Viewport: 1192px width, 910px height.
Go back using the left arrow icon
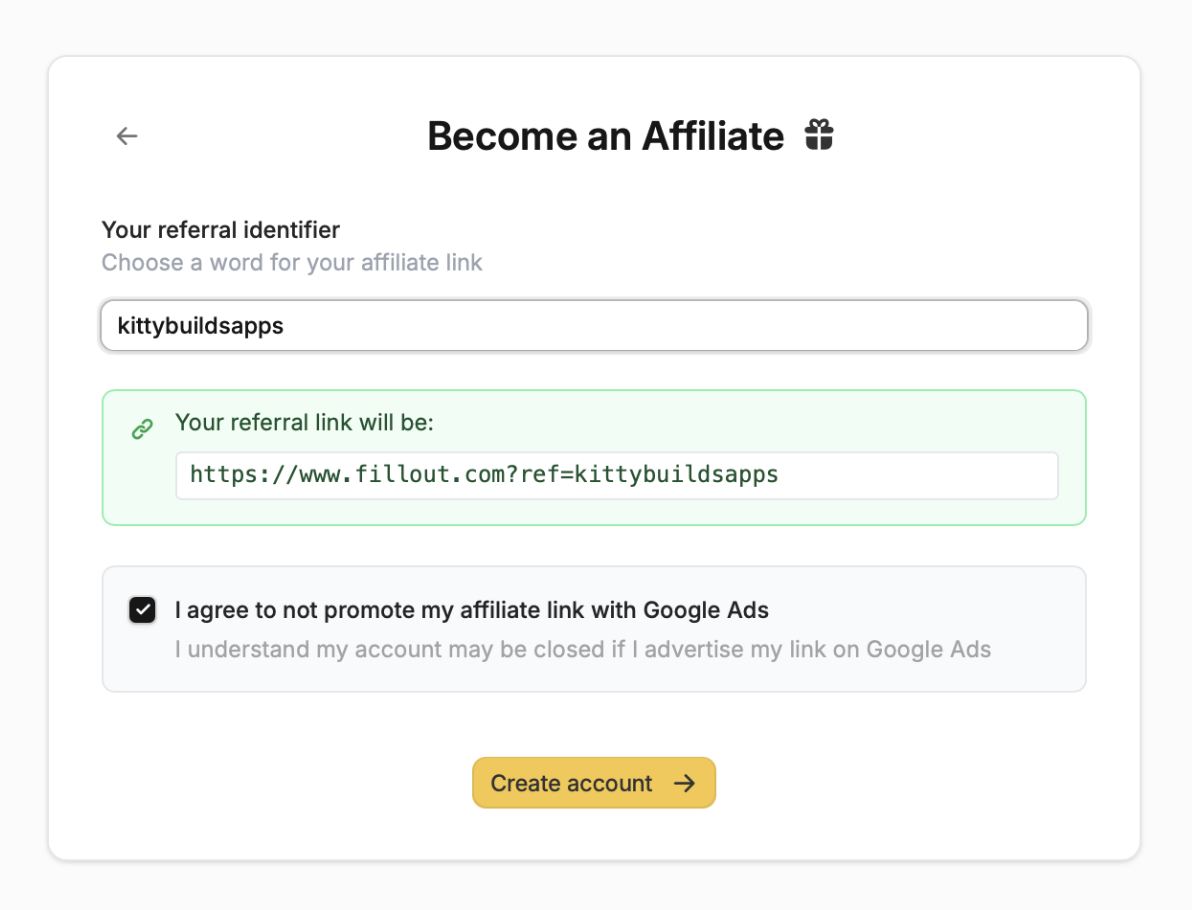(127, 136)
